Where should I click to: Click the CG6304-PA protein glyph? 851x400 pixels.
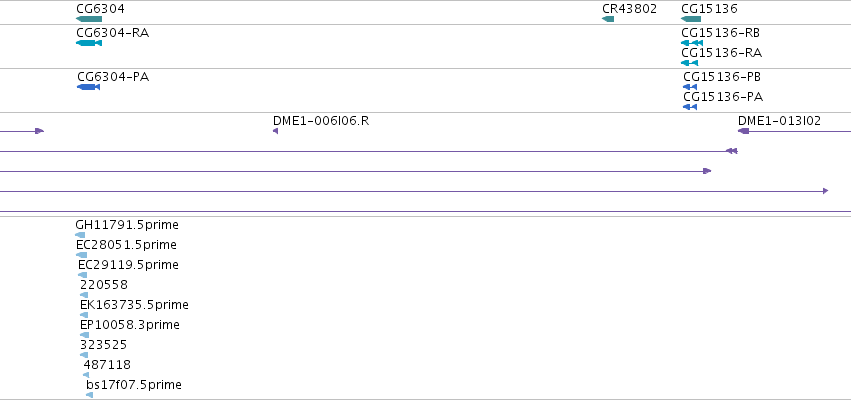(x=88, y=87)
